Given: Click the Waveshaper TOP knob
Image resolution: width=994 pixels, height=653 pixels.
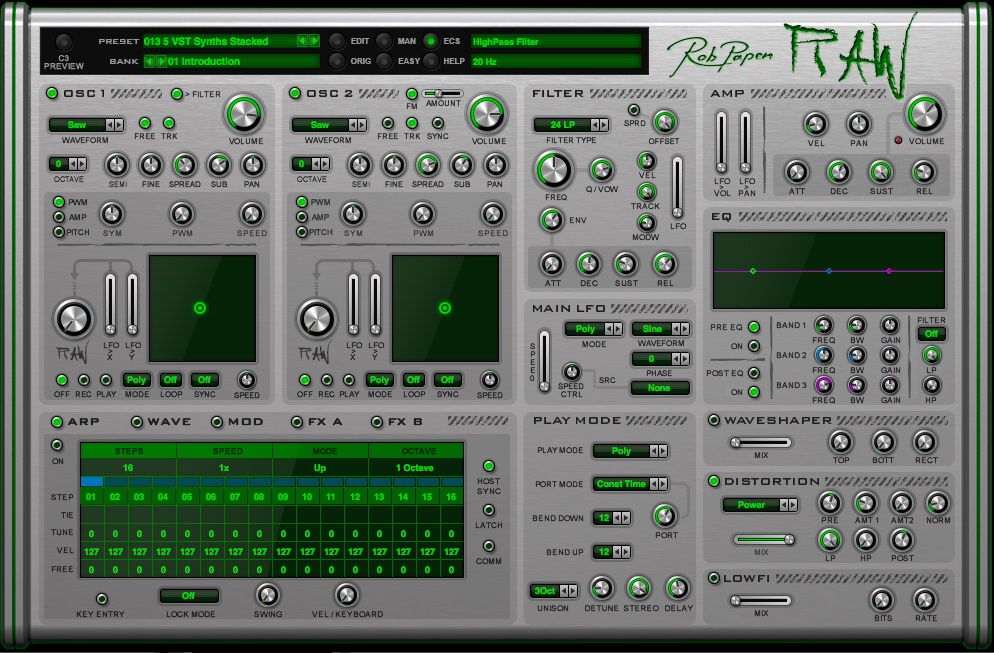Looking at the screenshot, I should pyautogui.click(x=841, y=442).
